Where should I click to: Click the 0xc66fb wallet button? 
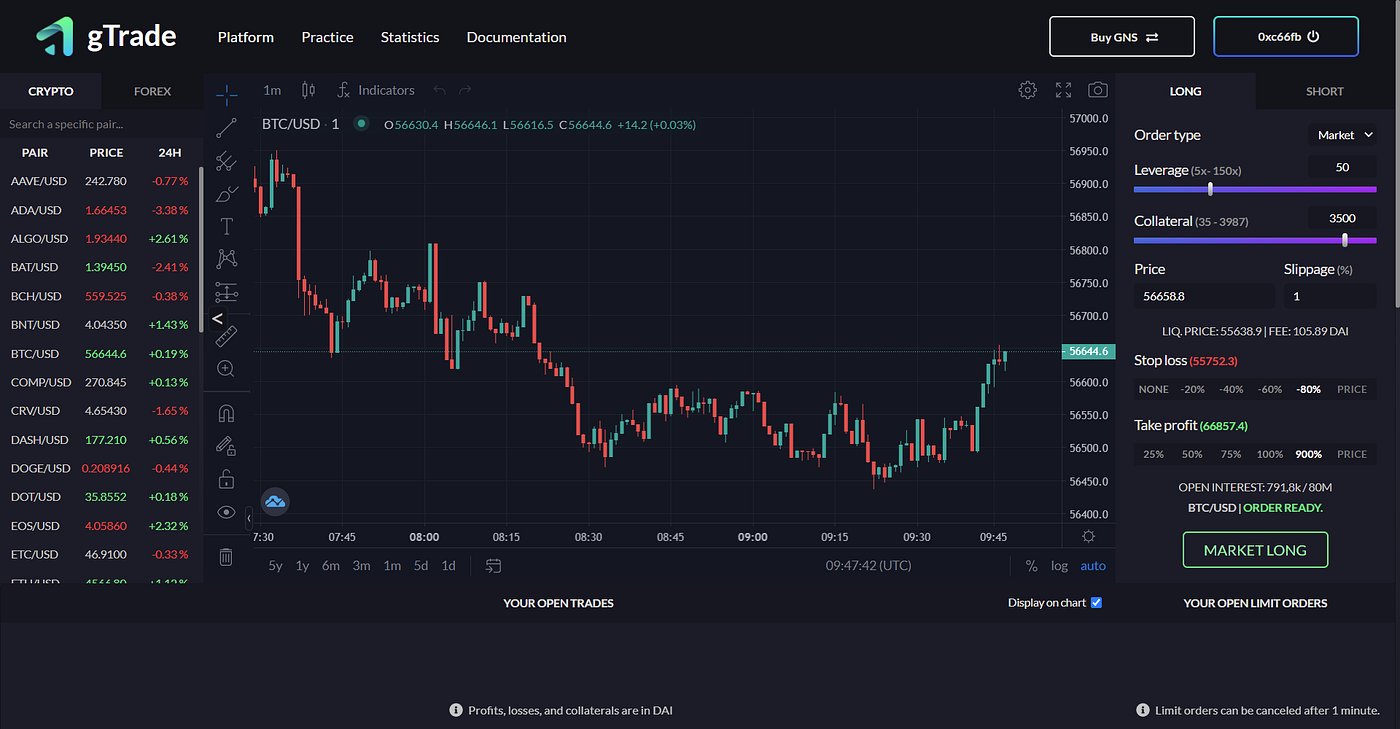(x=1286, y=37)
